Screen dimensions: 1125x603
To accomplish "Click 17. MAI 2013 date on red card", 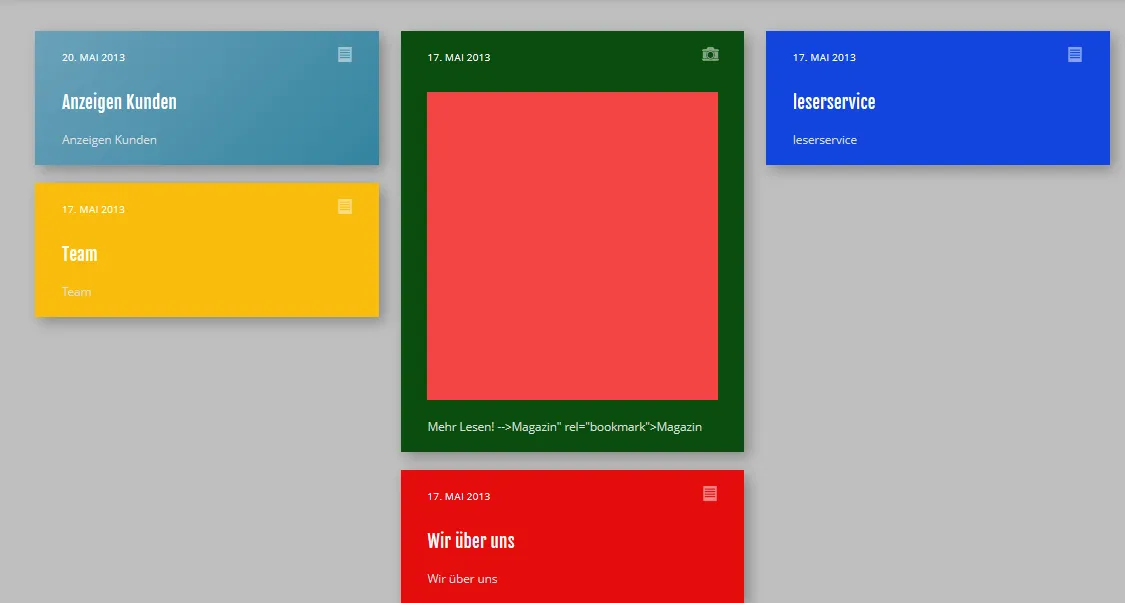I will 458,497.
